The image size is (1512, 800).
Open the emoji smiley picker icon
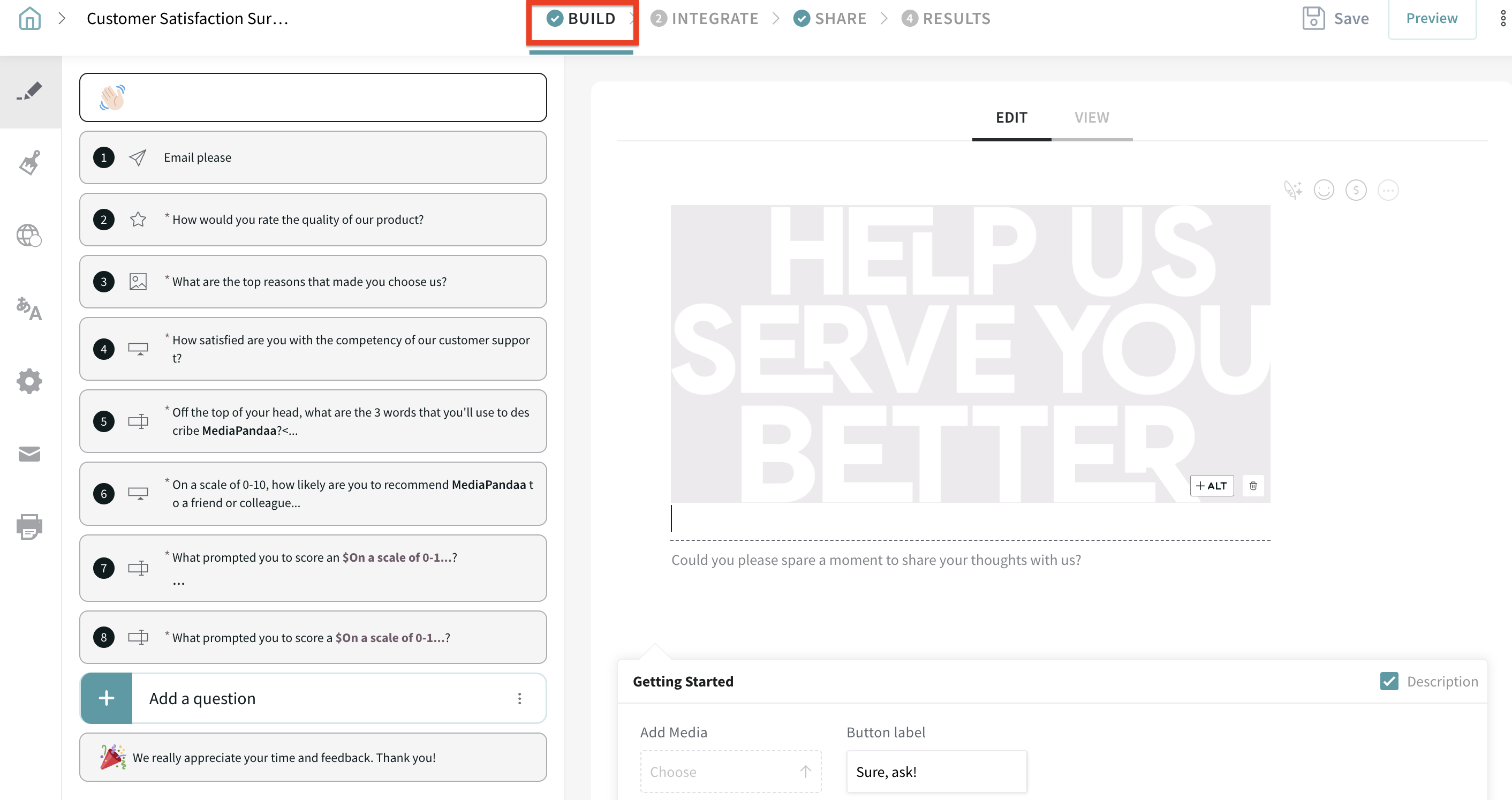tap(1324, 190)
